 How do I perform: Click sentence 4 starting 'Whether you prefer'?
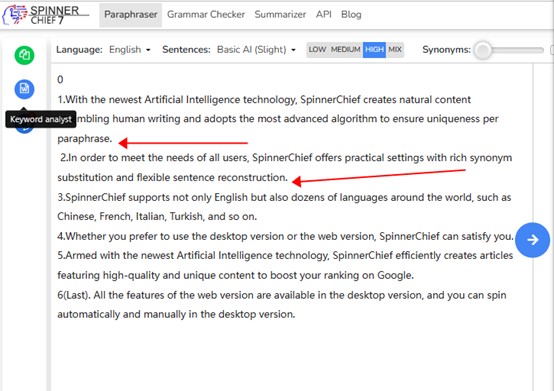pyautogui.click(x=285, y=236)
